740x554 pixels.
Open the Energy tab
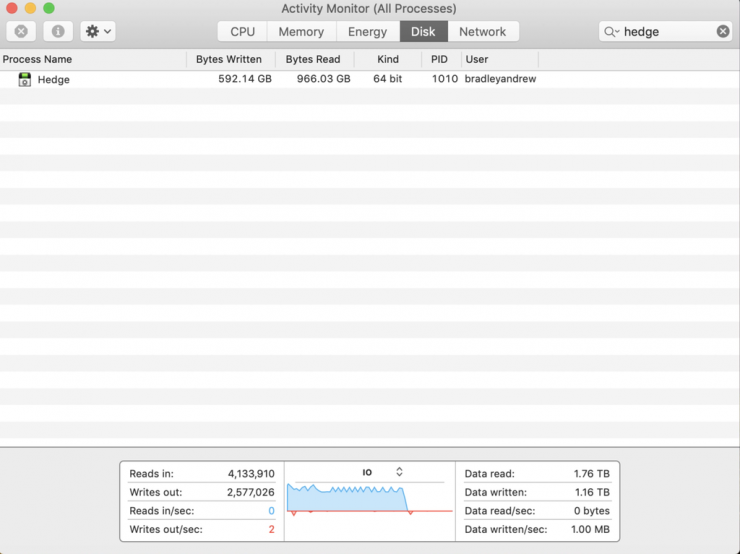[x=367, y=31]
